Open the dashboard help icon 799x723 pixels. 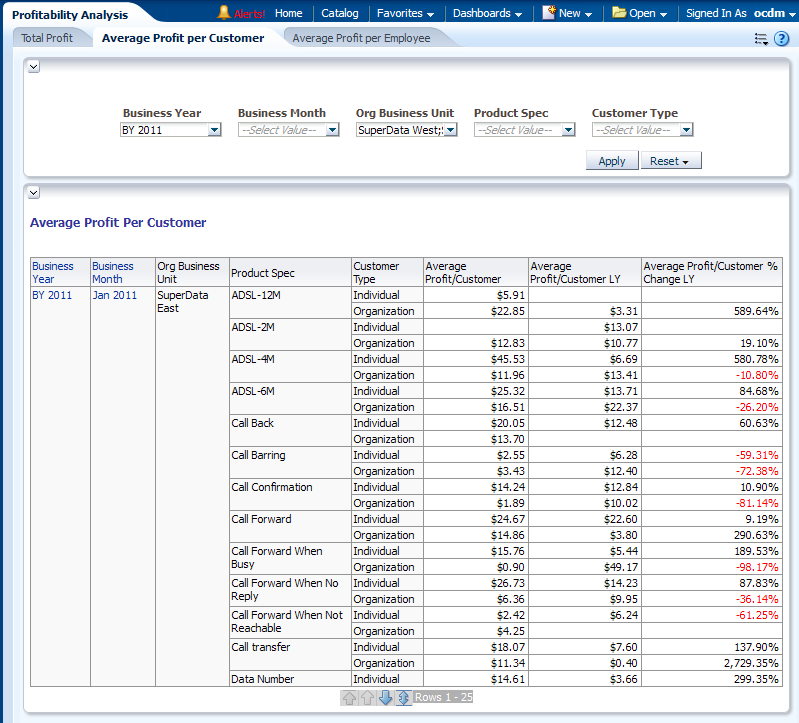tap(781, 39)
